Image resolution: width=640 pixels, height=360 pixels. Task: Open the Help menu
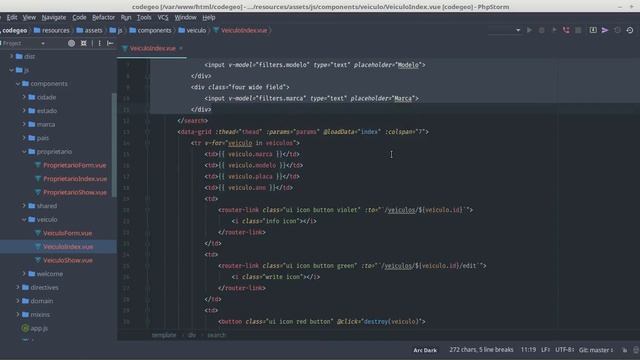point(209,18)
